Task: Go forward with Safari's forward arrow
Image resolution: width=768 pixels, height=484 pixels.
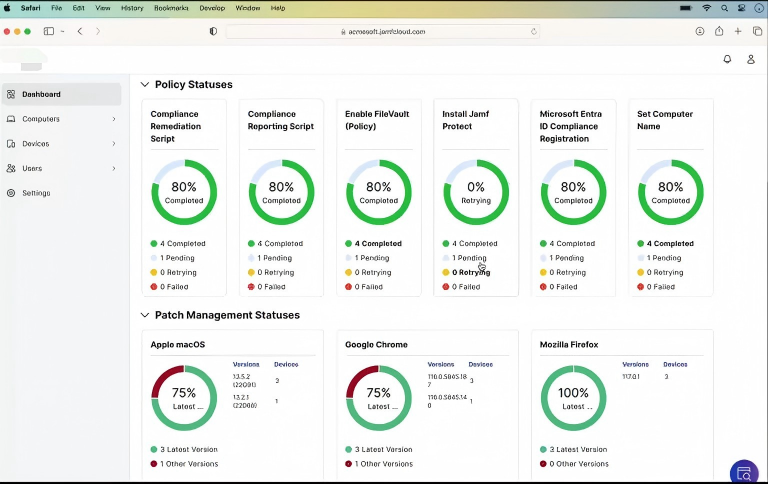Action: tap(98, 31)
